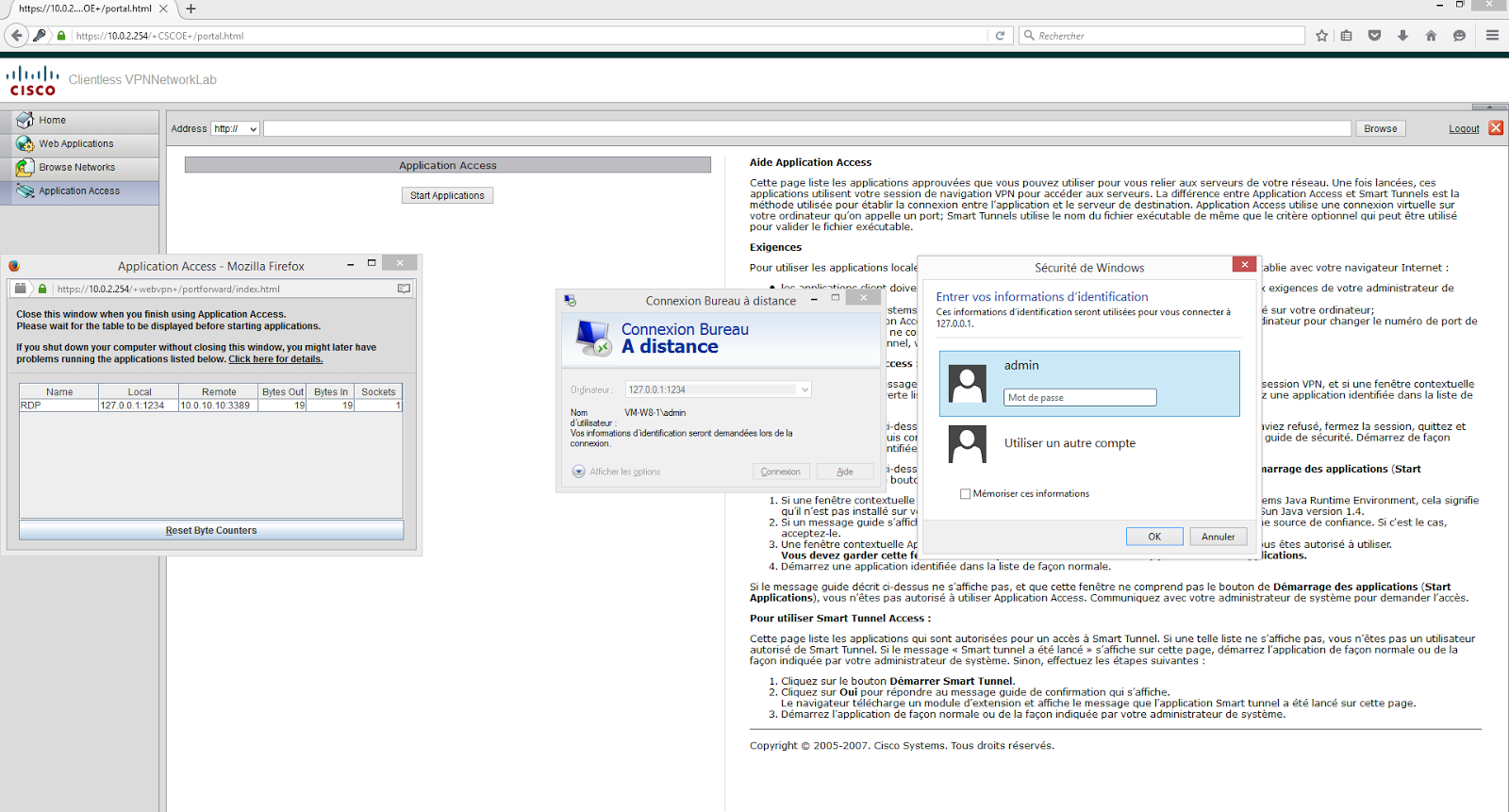The width and height of the screenshot is (1509, 812).
Task: Click the main browser URL bar
Action: [x=530, y=36]
